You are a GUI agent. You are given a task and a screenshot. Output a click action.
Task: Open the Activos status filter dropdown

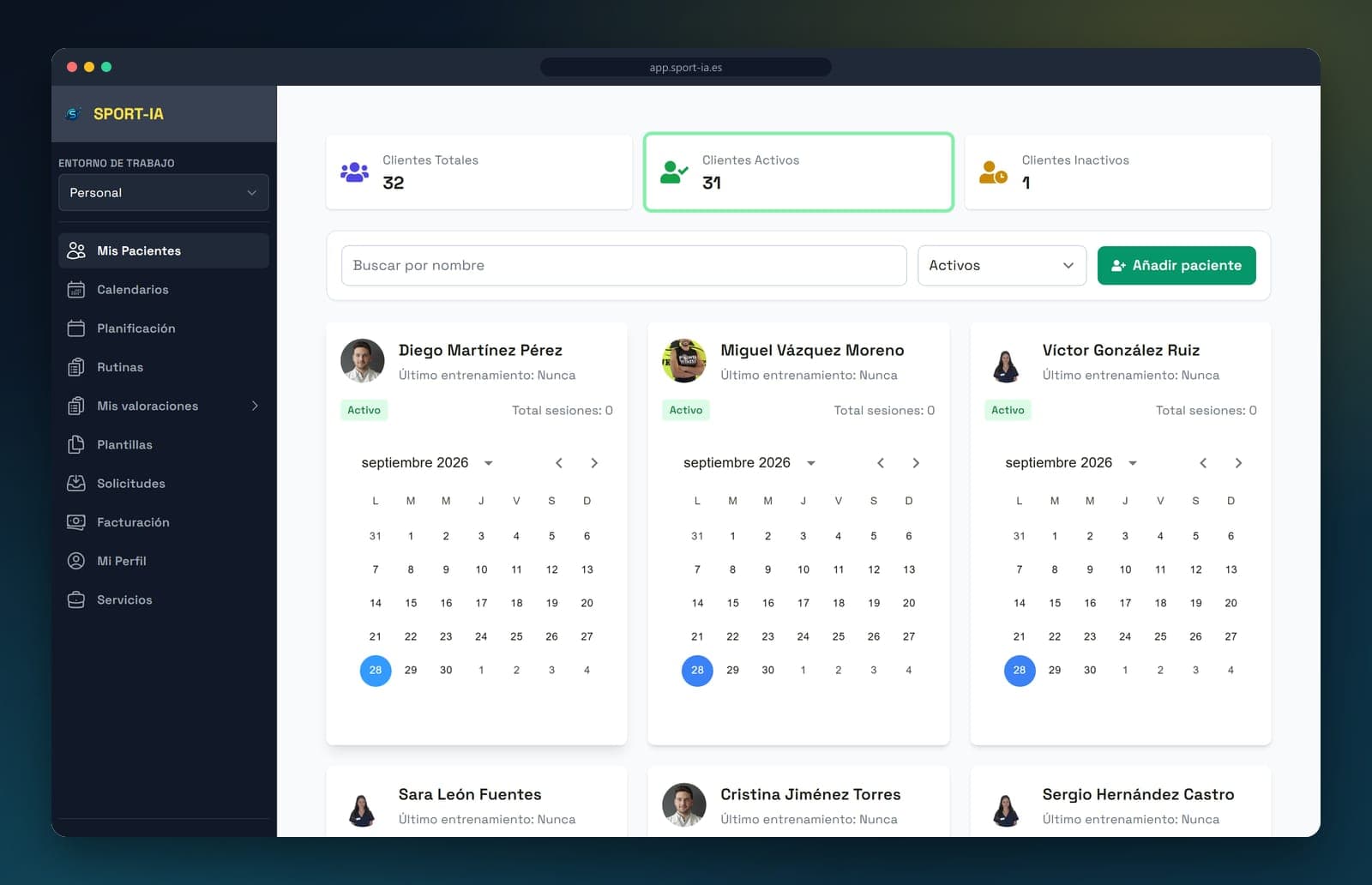(x=1002, y=266)
